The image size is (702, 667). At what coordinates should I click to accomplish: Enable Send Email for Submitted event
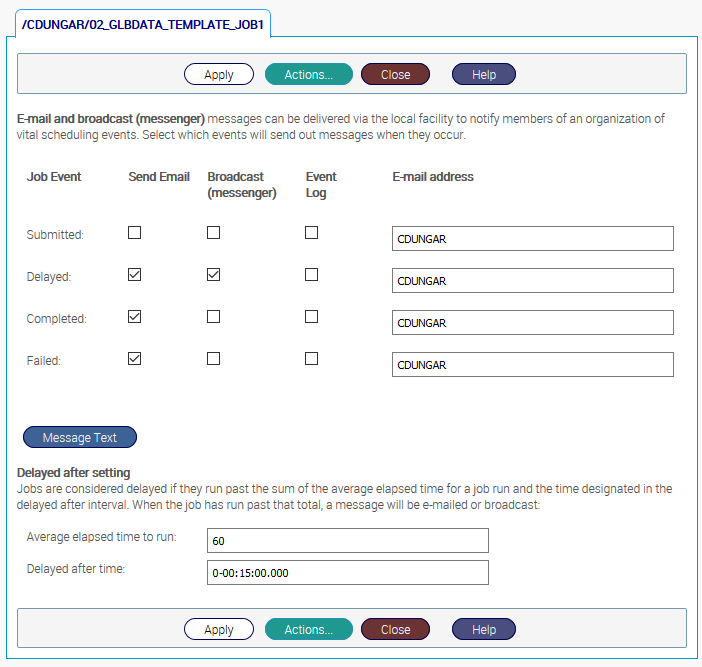click(135, 233)
